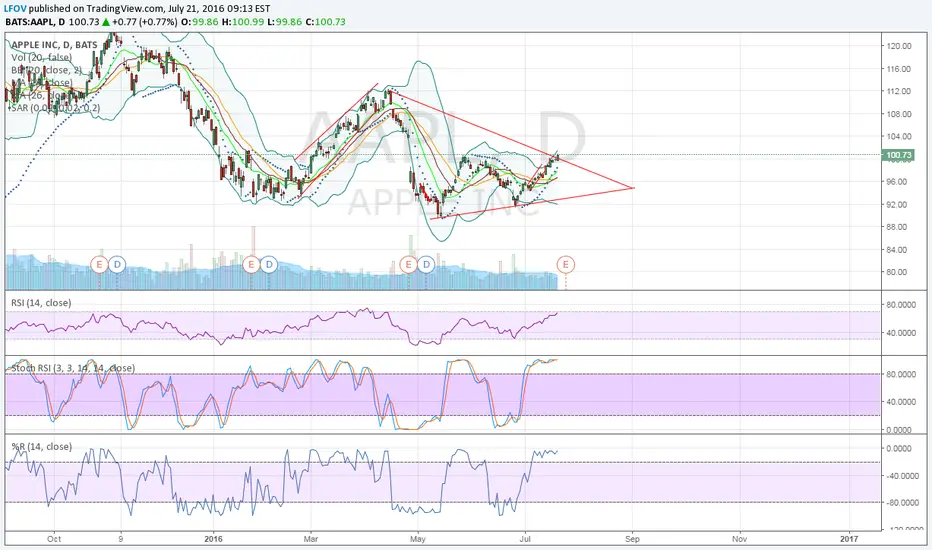Click the APPLE INC, D, BATS legend
Image resolution: width=932 pixels, height=550 pixels.
54,45
